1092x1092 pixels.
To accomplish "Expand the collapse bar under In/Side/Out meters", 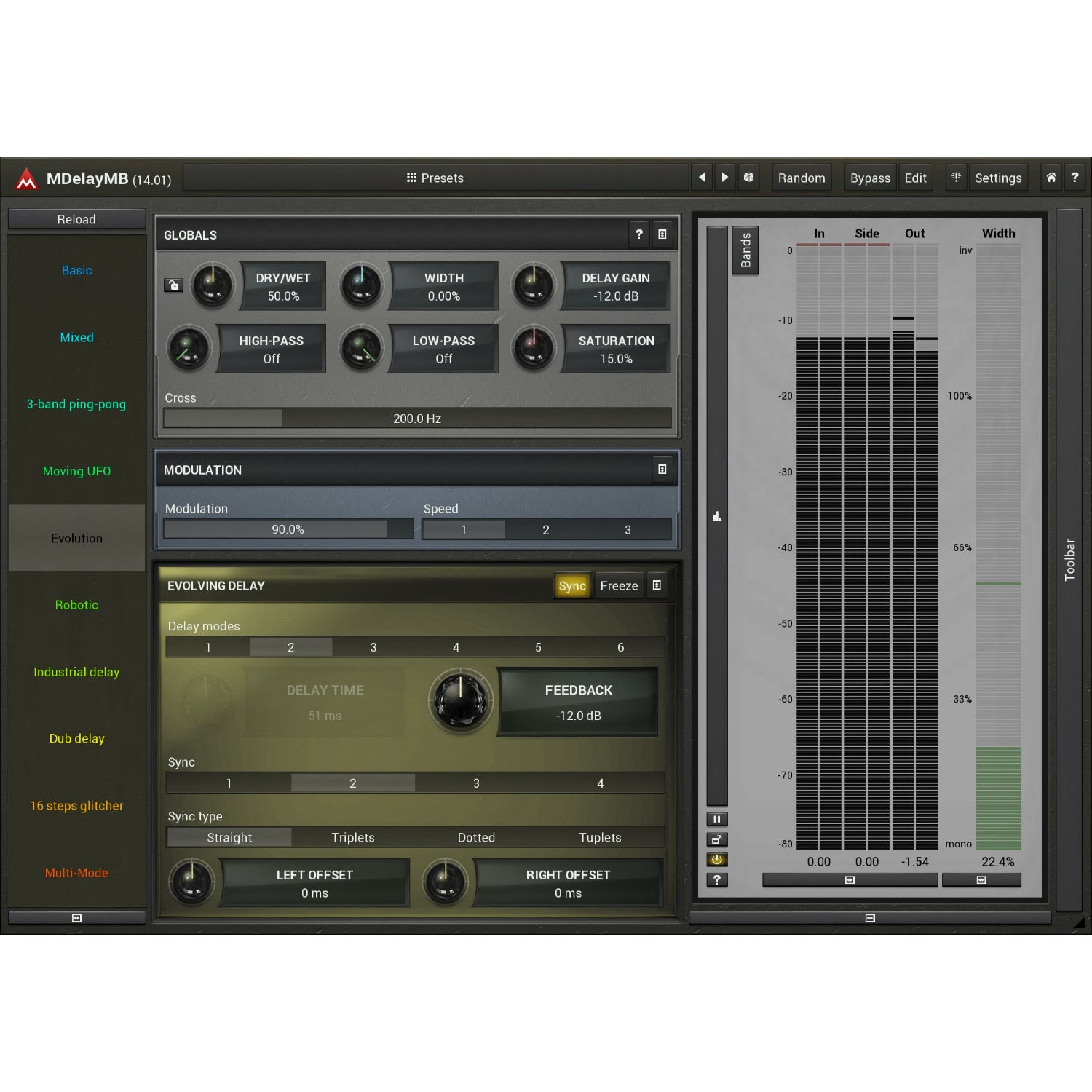I will click(x=850, y=880).
